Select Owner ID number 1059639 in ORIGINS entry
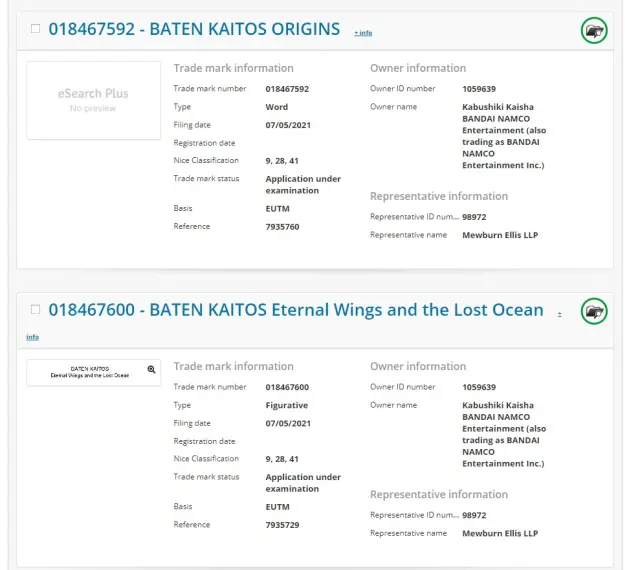This screenshot has height=570, width=640. (x=479, y=89)
